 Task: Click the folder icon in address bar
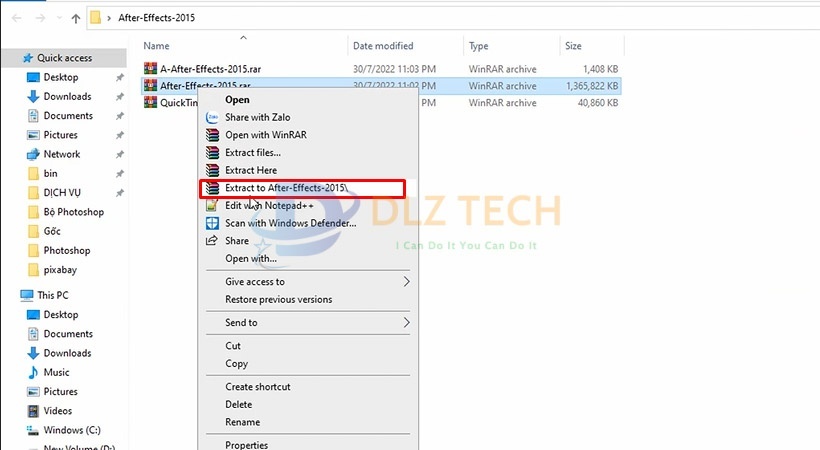tap(95, 17)
